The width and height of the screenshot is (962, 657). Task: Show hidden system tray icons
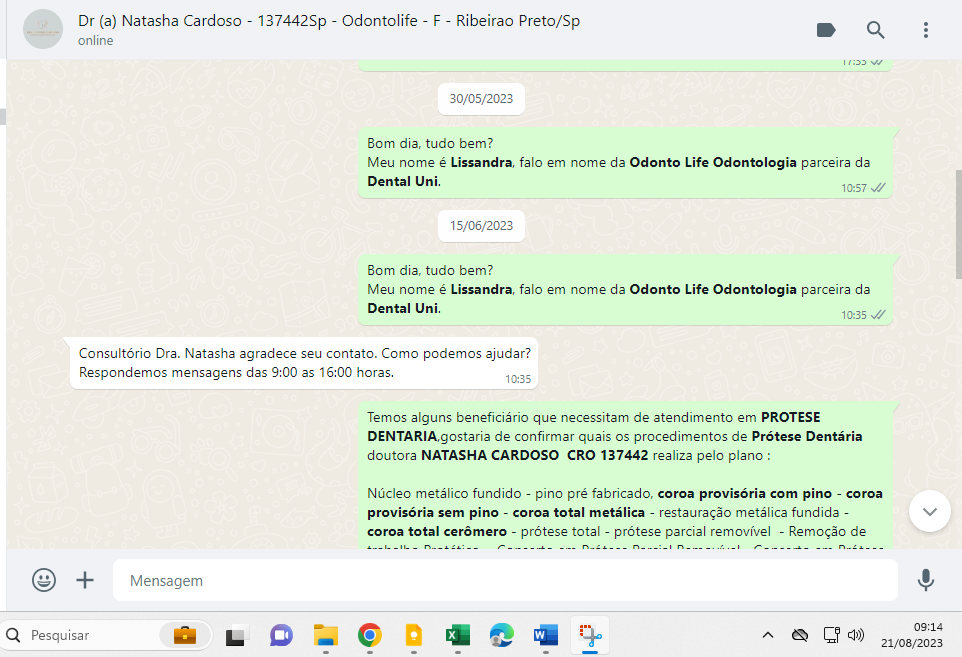coord(768,636)
